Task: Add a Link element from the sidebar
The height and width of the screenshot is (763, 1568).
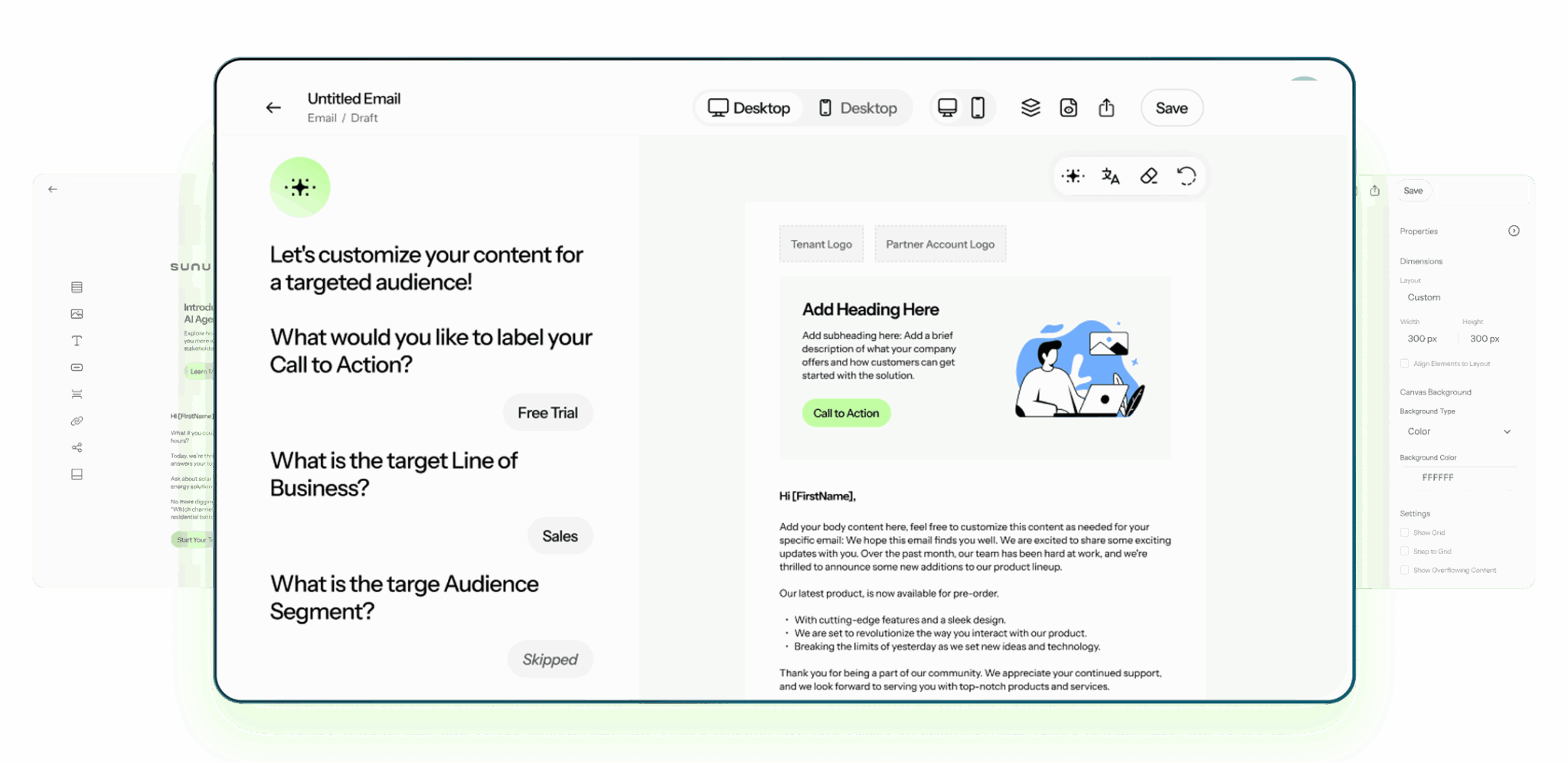Action: [x=77, y=421]
